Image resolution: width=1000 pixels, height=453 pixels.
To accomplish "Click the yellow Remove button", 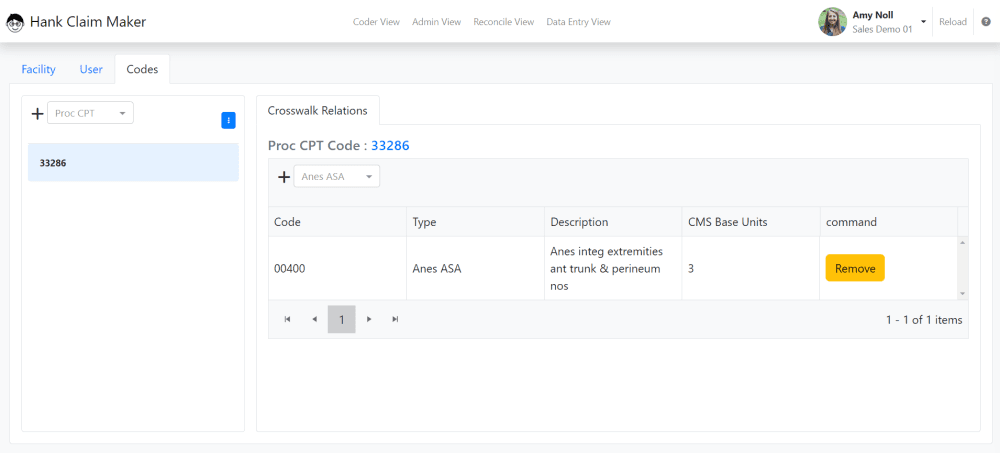I will point(855,269).
